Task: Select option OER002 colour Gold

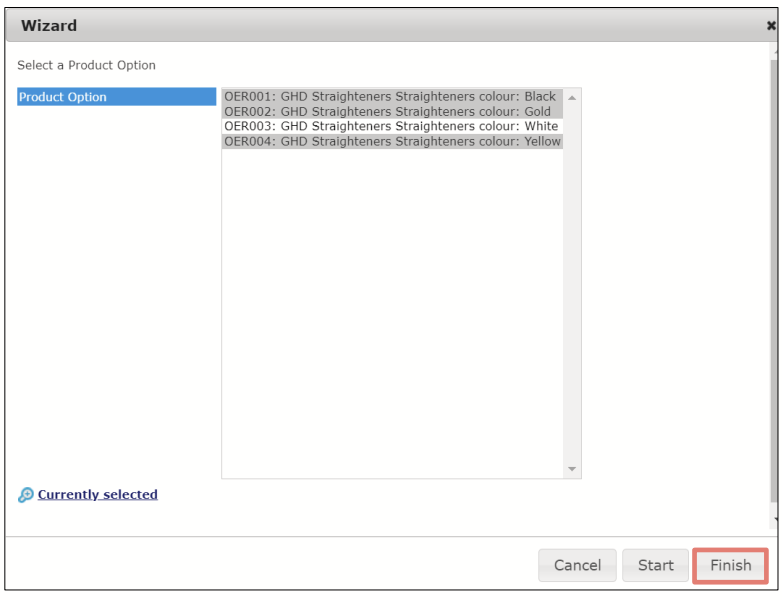Action: [392, 111]
